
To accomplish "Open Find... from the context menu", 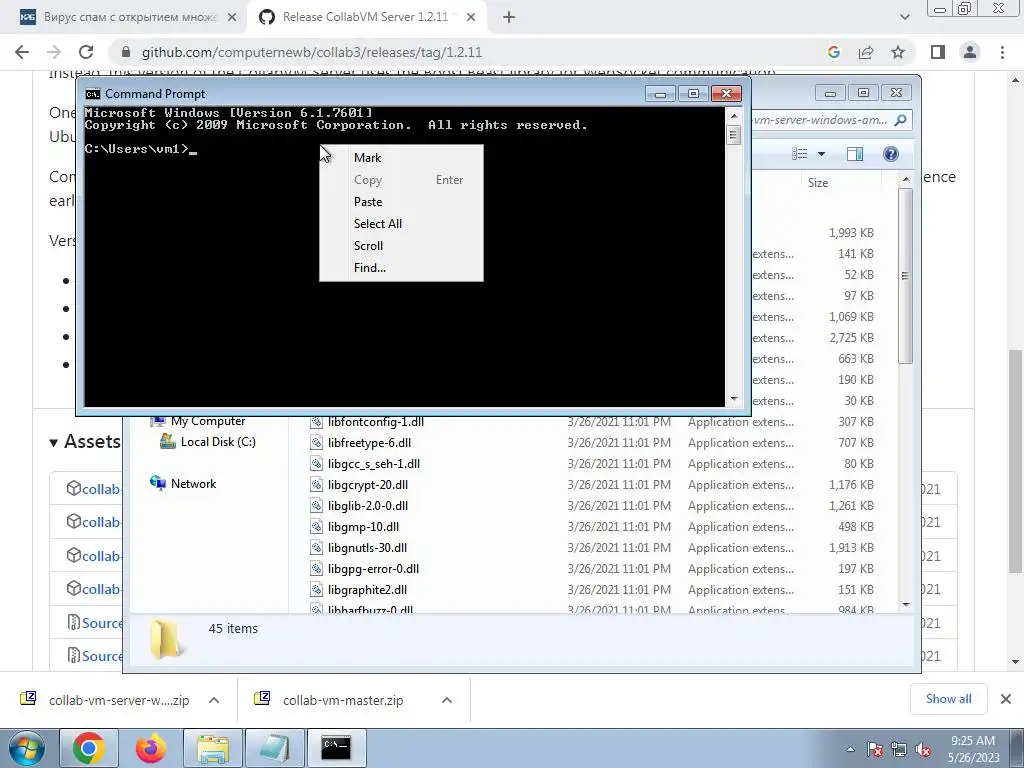I will point(370,268).
